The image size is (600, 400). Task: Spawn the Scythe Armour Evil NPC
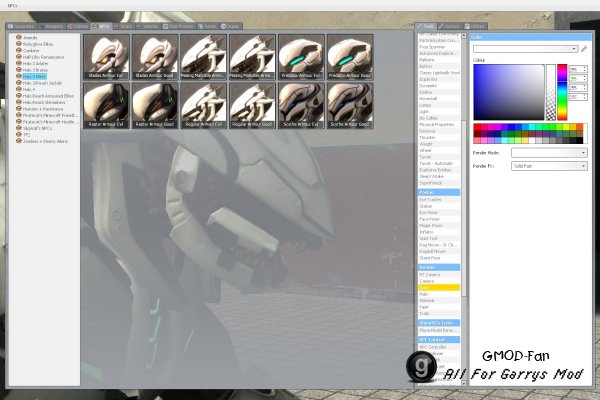tap(301, 106)
